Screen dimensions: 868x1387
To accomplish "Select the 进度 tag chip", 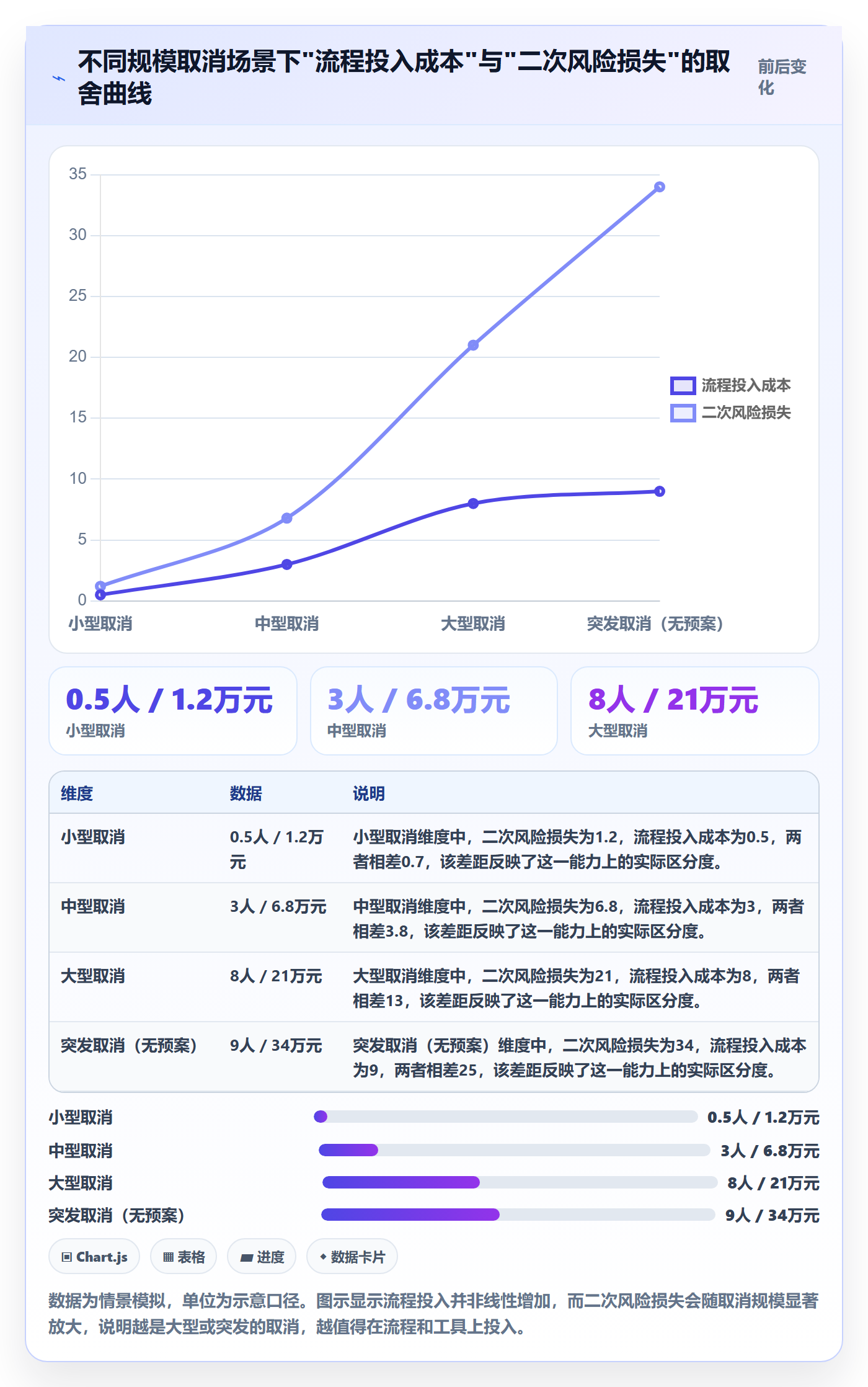I will coord(262,1257).
